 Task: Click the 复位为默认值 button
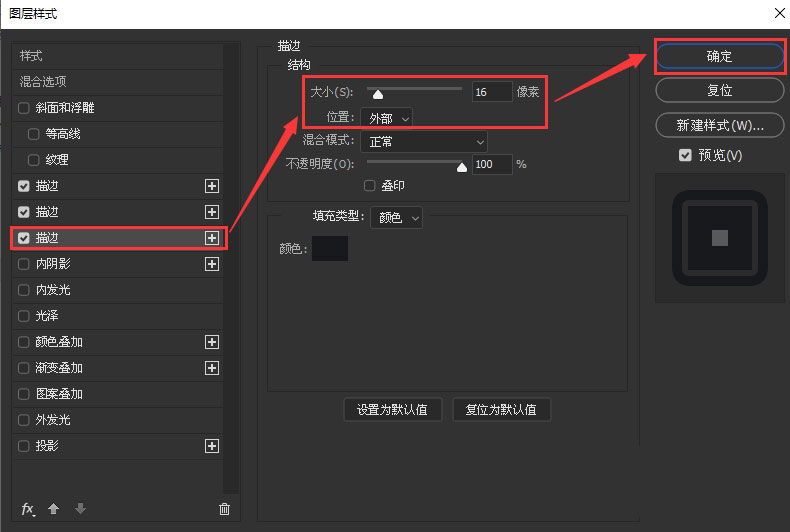point(501,410)
